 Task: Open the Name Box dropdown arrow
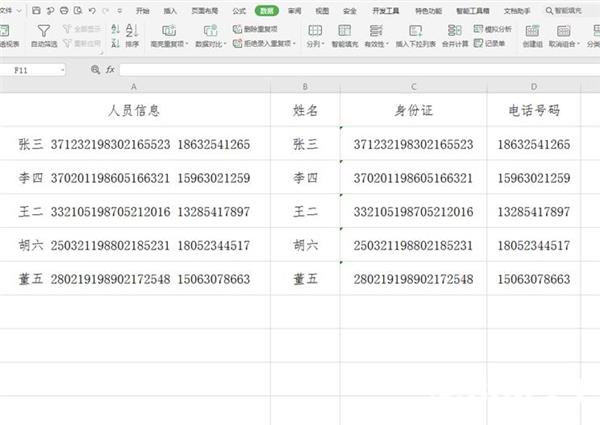coord(62,70)
